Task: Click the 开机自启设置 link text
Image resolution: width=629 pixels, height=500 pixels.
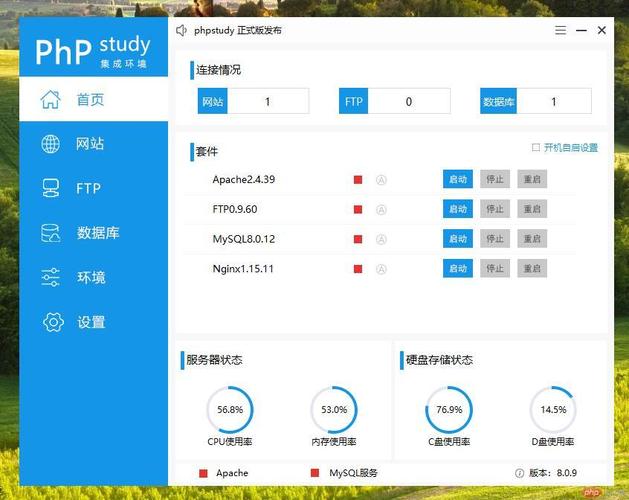Action: tap(571, 148)
